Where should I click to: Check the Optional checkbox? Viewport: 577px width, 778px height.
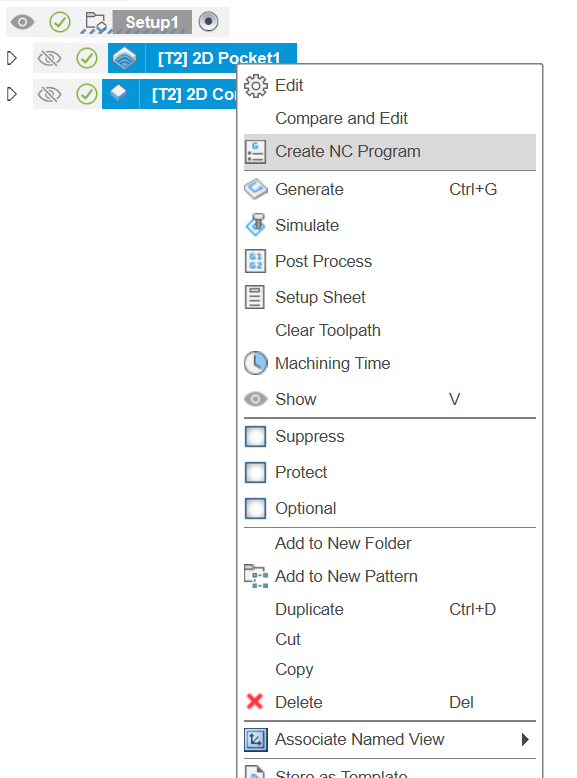click(x=256, y=509)
